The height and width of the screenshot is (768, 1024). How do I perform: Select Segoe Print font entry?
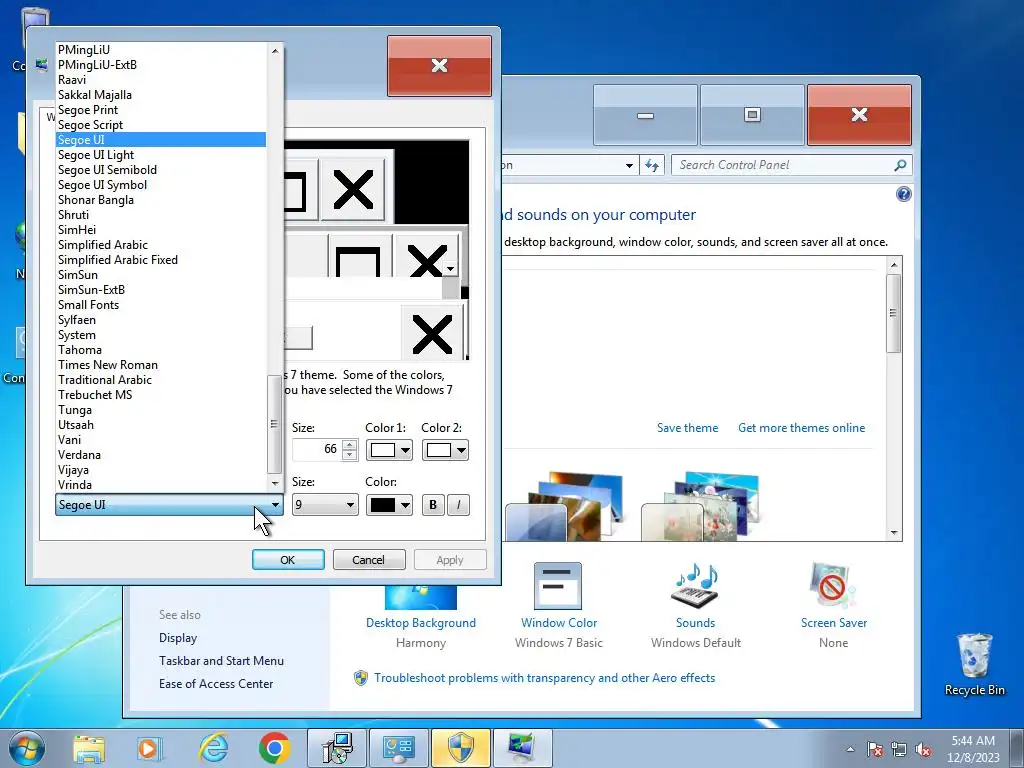pos(161,110)
